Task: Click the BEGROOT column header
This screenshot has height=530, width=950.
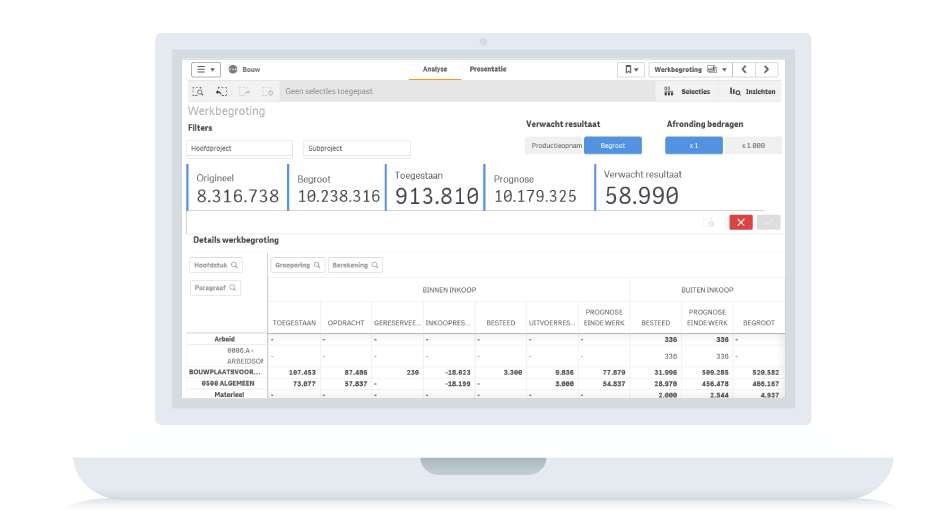Action: 759,323
